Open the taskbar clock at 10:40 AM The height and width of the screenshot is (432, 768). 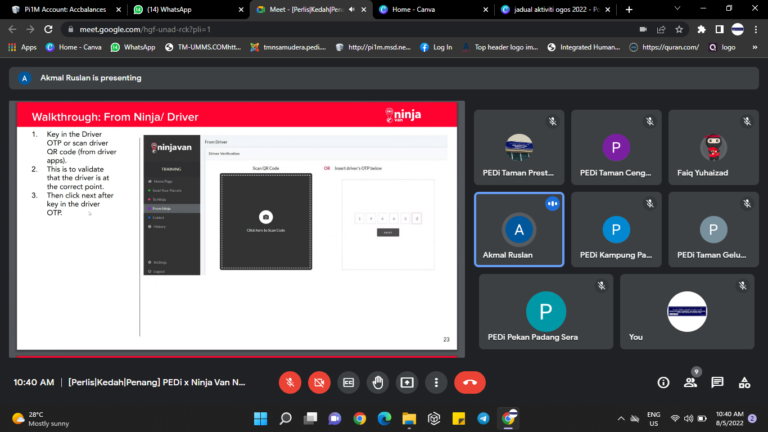(729, 418)
